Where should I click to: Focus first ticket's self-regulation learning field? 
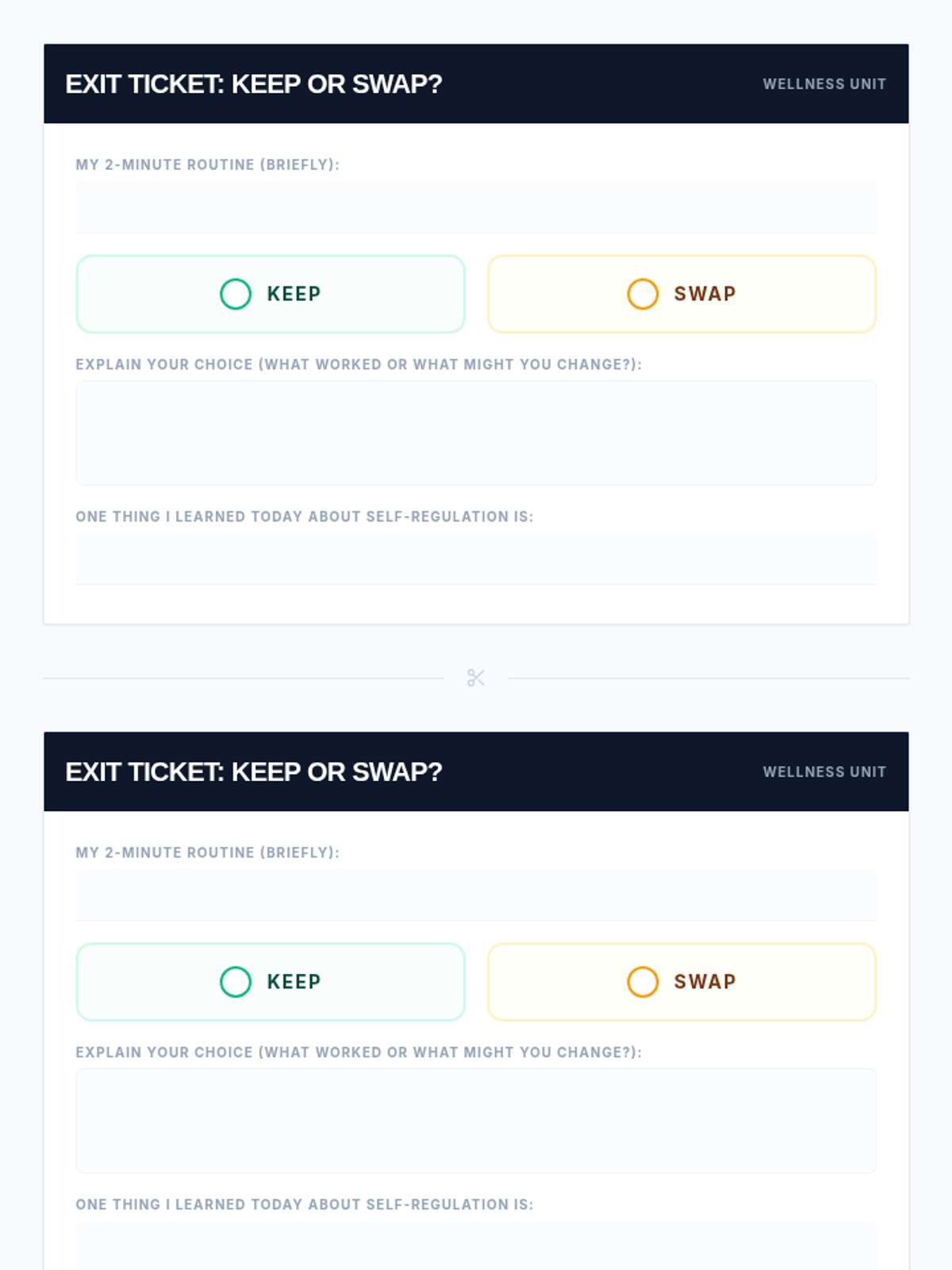[x=476, y=559]
